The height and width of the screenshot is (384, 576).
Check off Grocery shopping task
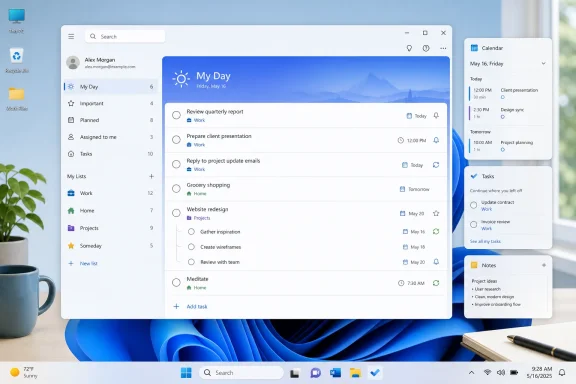pos(176,189)
